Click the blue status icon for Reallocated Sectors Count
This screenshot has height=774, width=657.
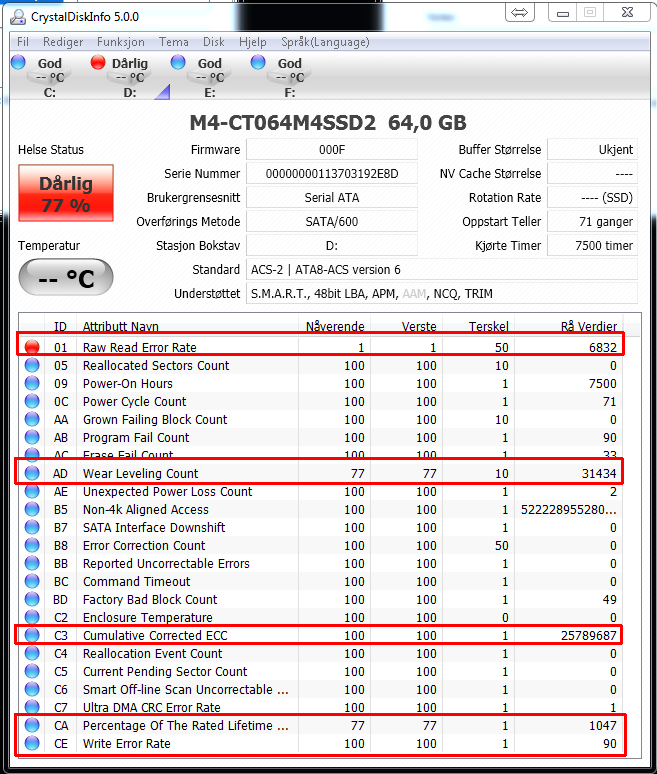pos(32,365)
